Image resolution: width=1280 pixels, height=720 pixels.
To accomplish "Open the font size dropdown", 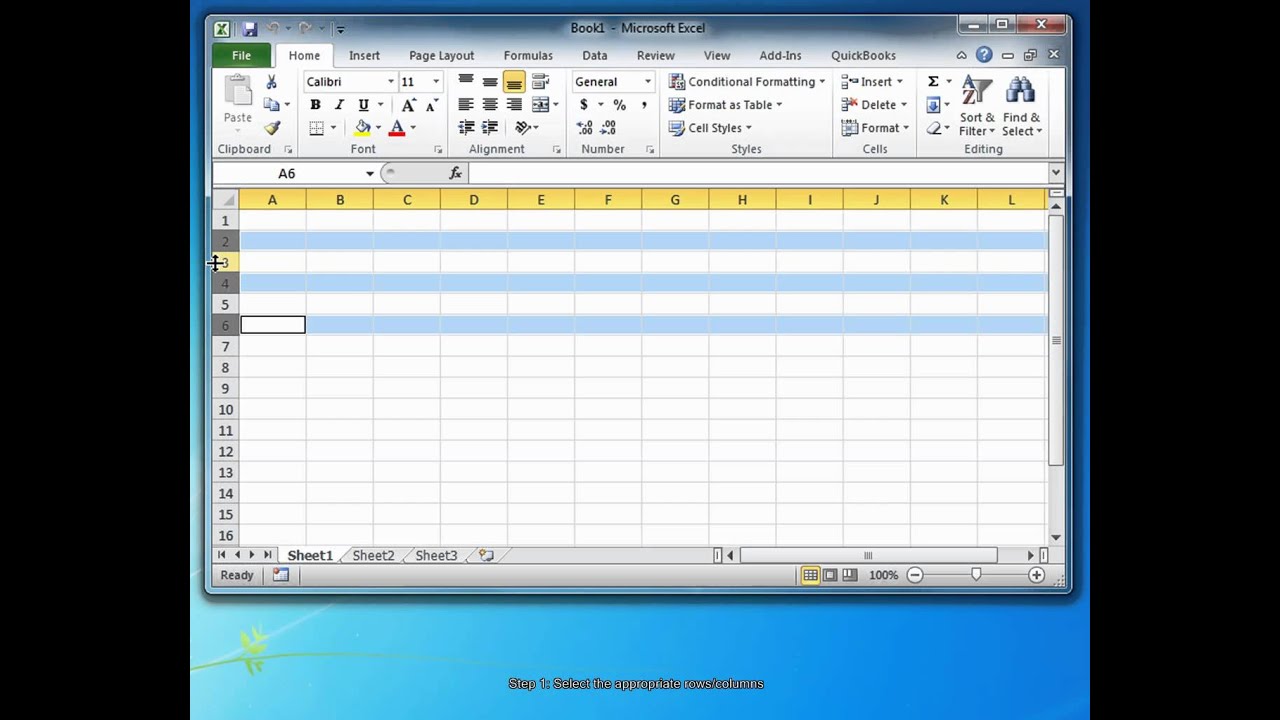I will (436, 82).
